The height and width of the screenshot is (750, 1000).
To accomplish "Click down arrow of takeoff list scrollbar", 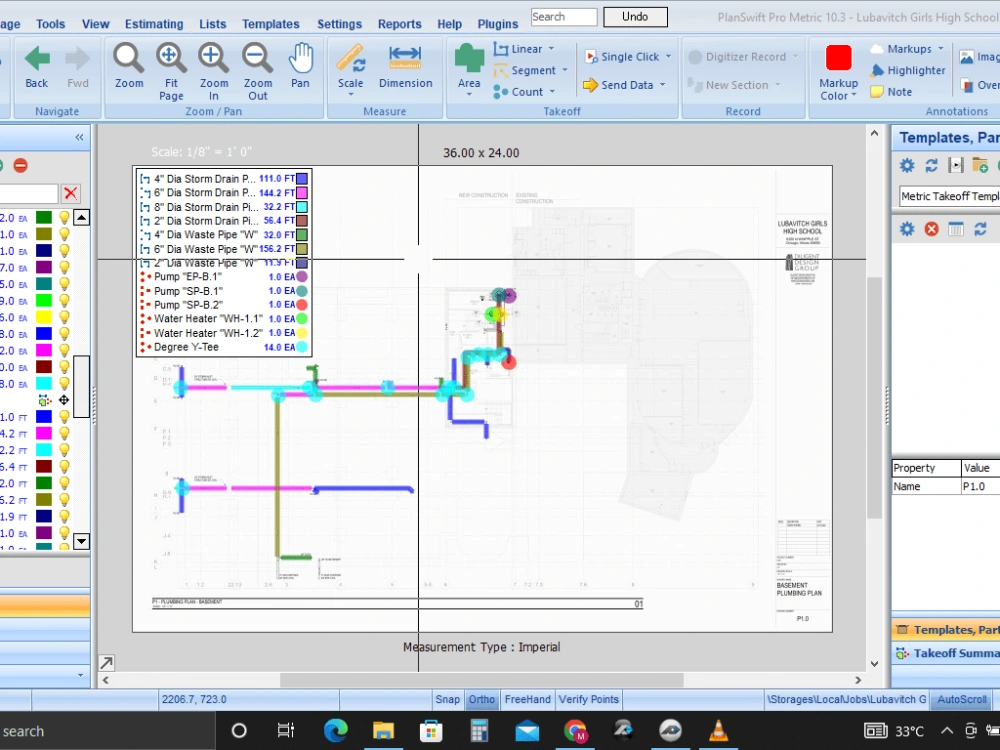I will [81, 542].
